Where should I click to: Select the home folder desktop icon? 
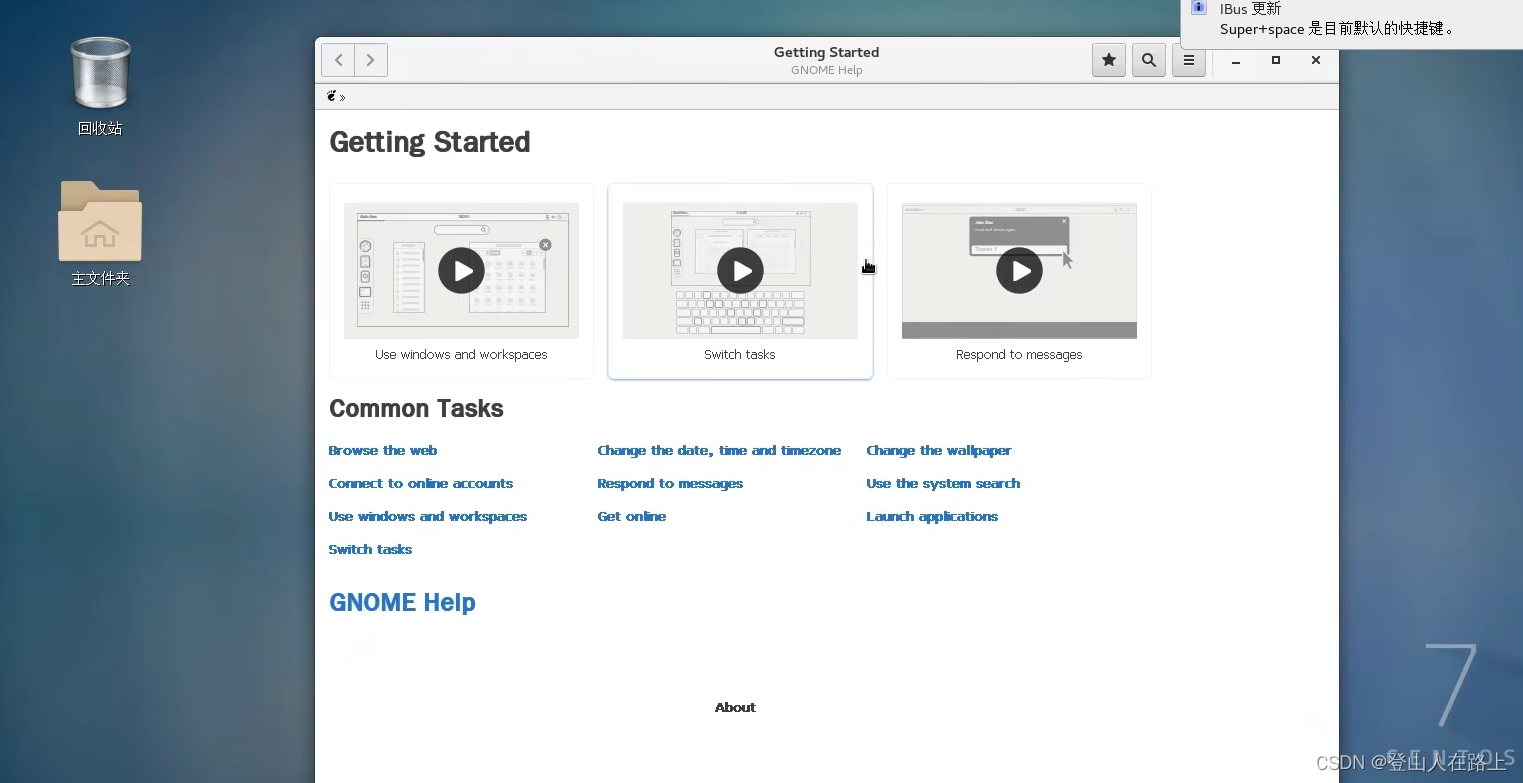tap(100, 221)
